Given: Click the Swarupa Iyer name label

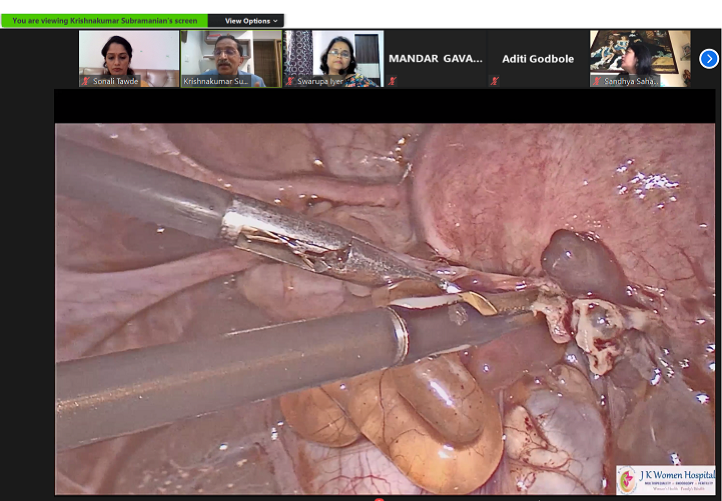Looking at the screenshot, I should tap(320, 81).
